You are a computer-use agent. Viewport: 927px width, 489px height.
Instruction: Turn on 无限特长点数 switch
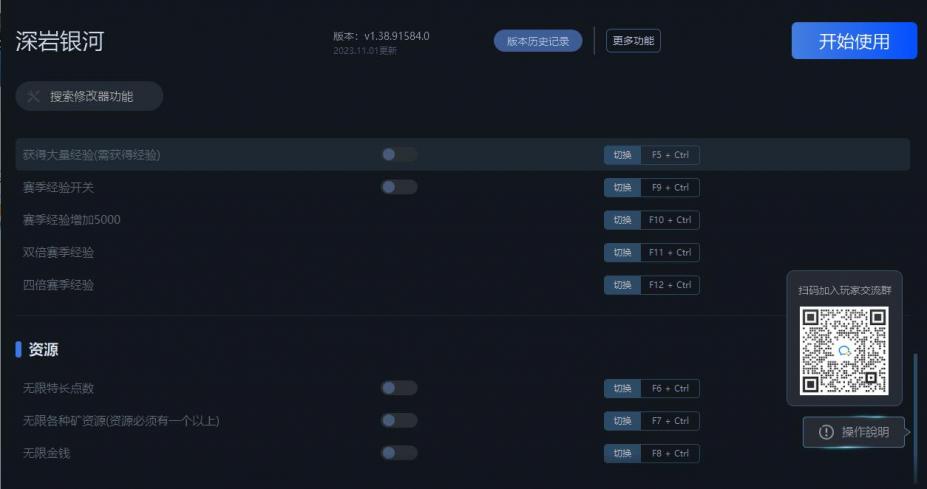(399, 388)
